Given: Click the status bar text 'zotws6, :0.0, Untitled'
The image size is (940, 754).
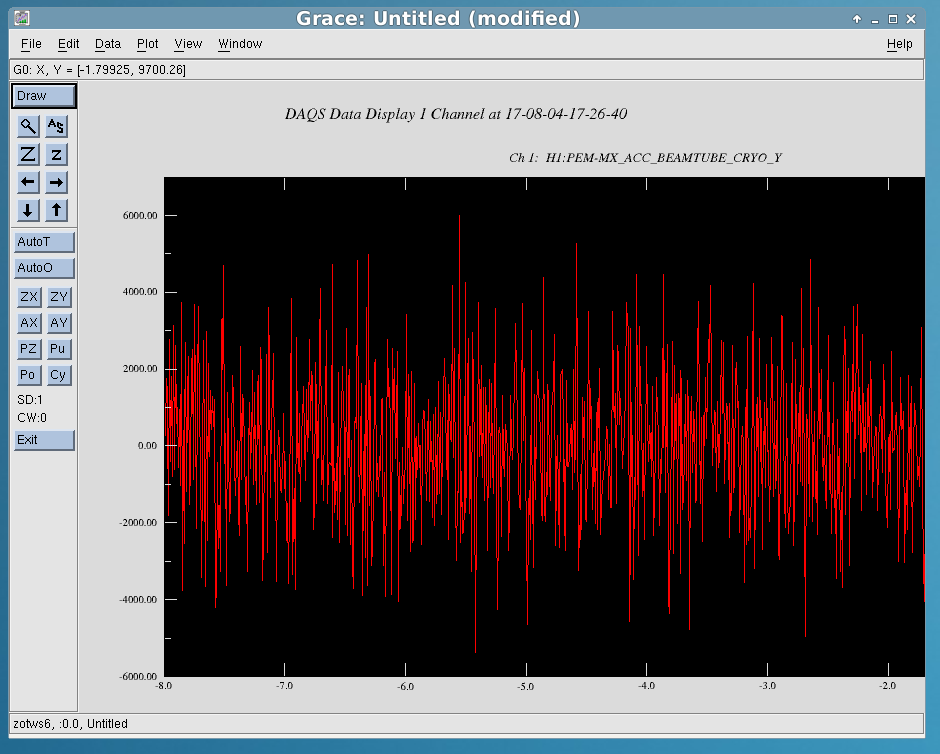Looking at the screenshot, I should 71,724.
